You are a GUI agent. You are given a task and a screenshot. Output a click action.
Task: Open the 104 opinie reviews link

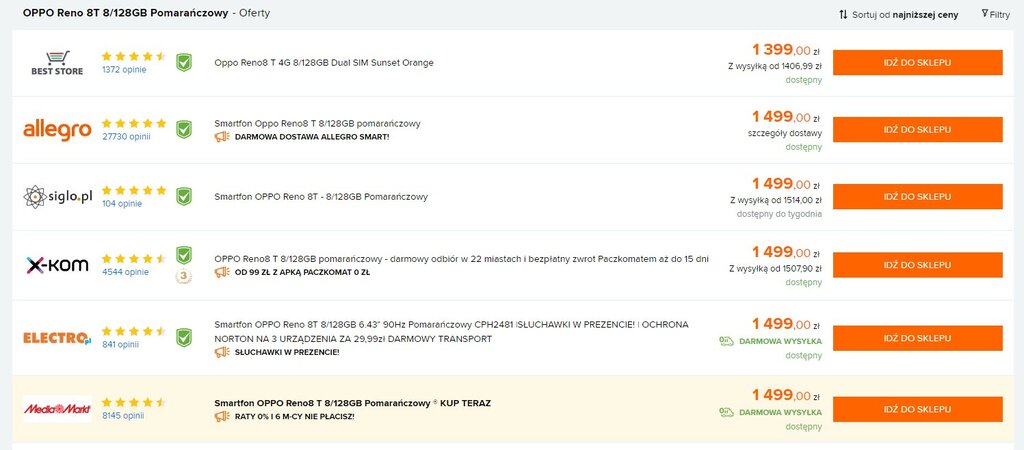[121, 204]
